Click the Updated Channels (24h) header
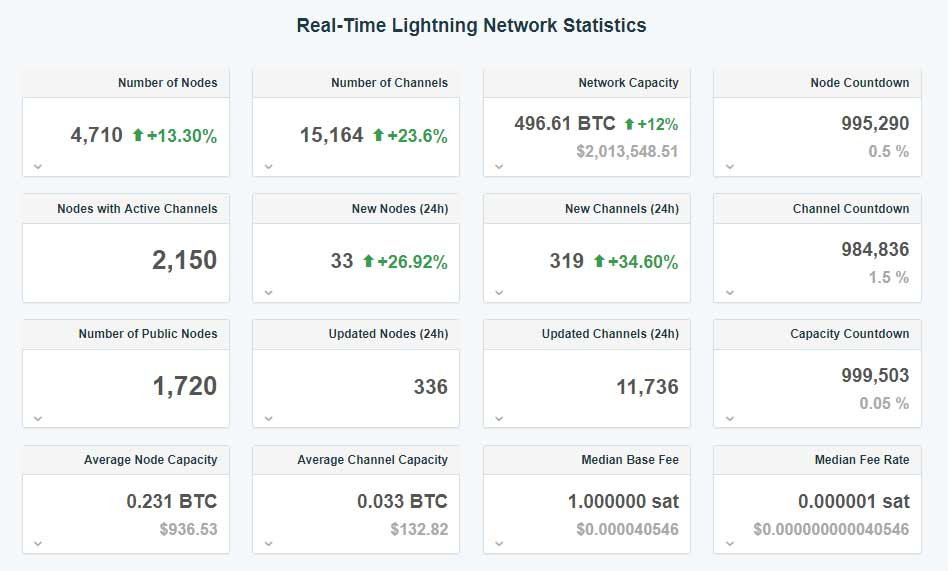 (x=609, y=334)
